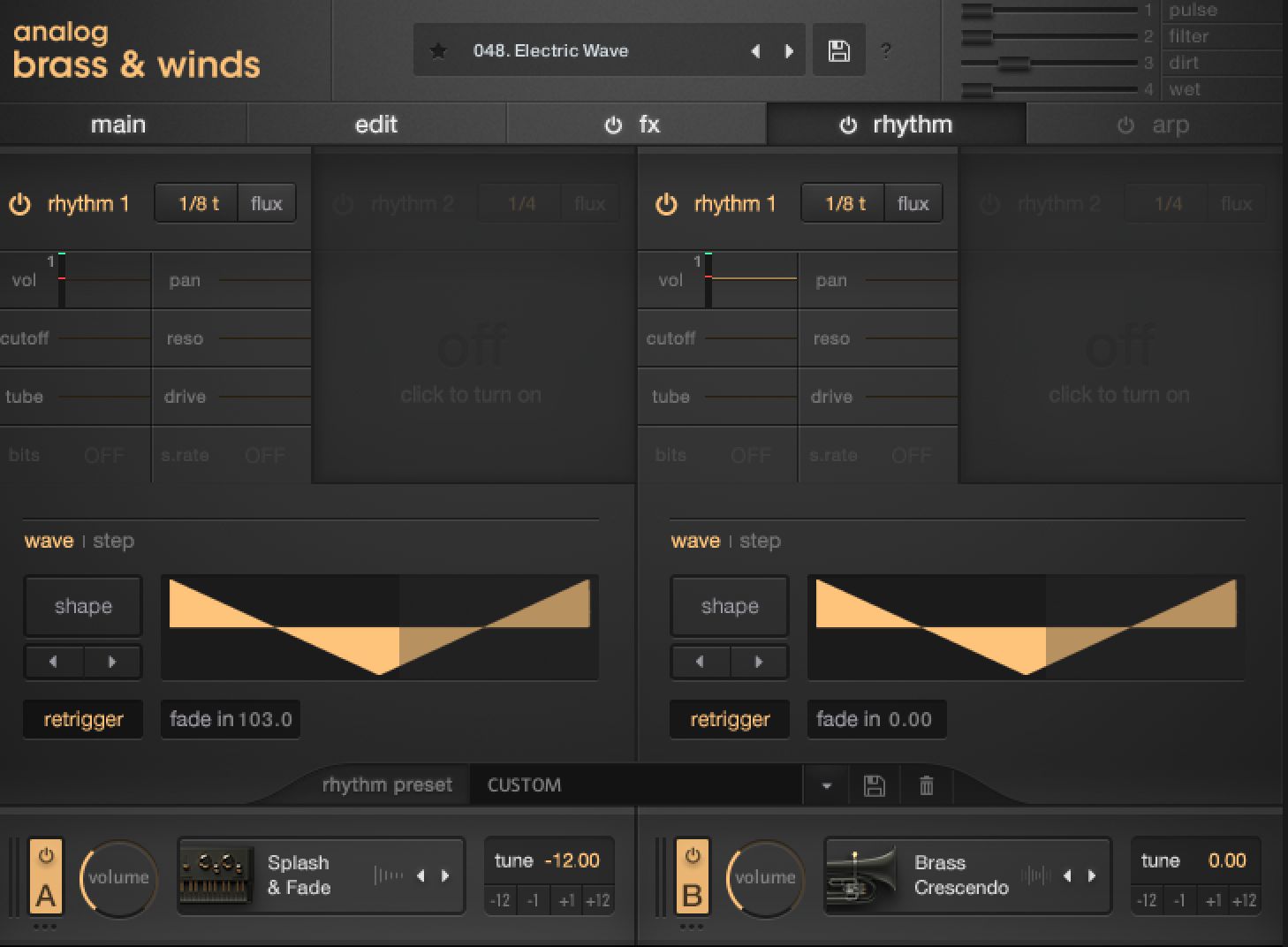1288x947 pixels.
Task: Open left rhythm 1 rate 1/8 t selector
Action: tap(198, 204)
